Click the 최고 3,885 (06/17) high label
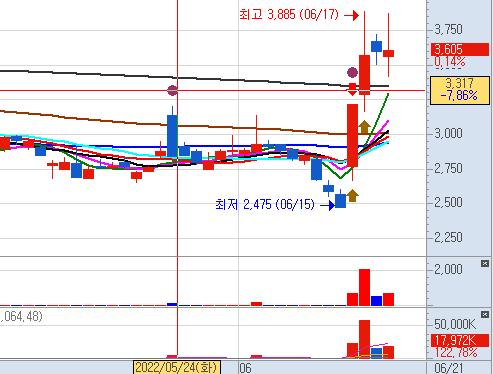Viewport: 493px width, 374px height. tap(289, 15)
